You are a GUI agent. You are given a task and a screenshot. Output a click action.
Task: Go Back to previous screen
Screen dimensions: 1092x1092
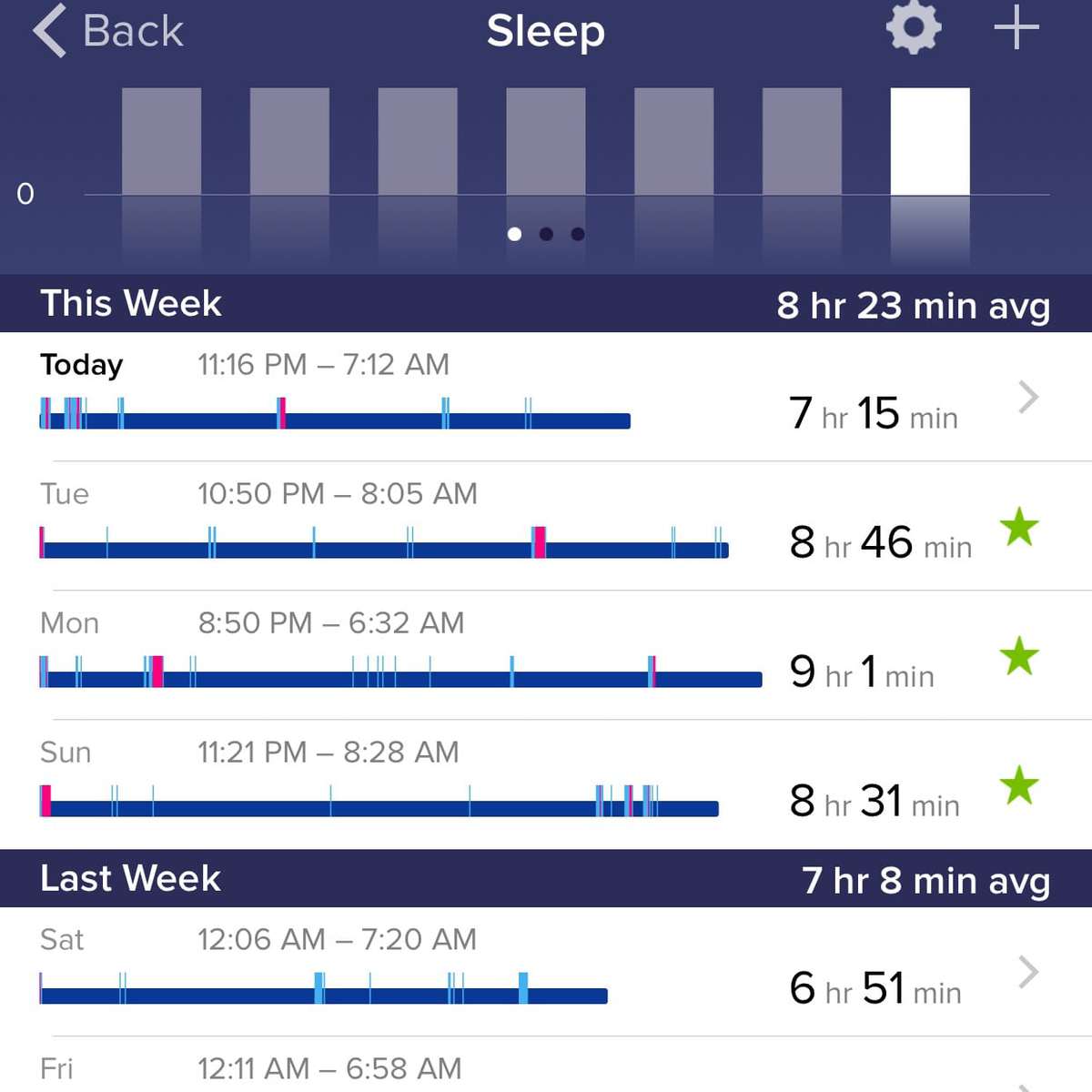point(108,30)
